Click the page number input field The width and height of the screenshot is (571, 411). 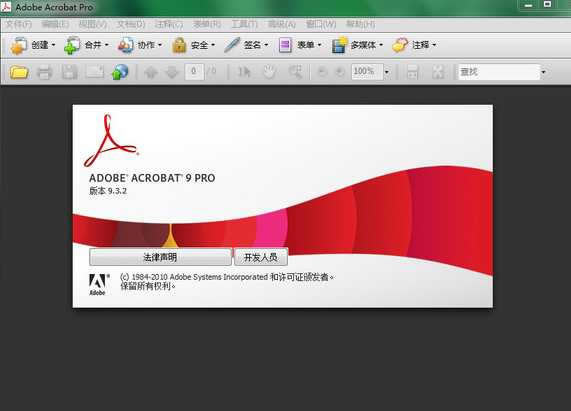(194, 72)
